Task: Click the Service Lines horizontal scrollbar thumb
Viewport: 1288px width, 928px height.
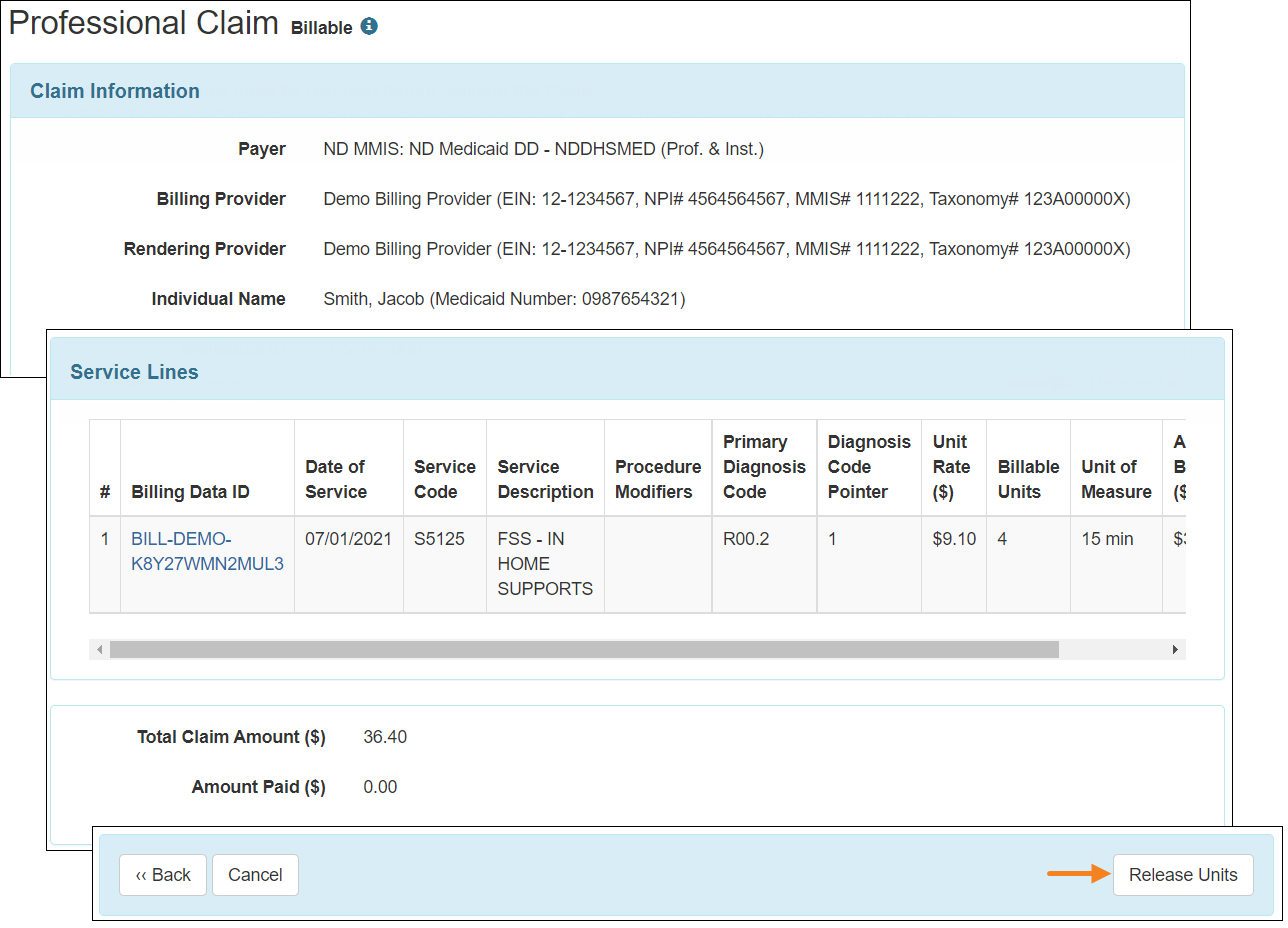Action: [x=584, y=650]
